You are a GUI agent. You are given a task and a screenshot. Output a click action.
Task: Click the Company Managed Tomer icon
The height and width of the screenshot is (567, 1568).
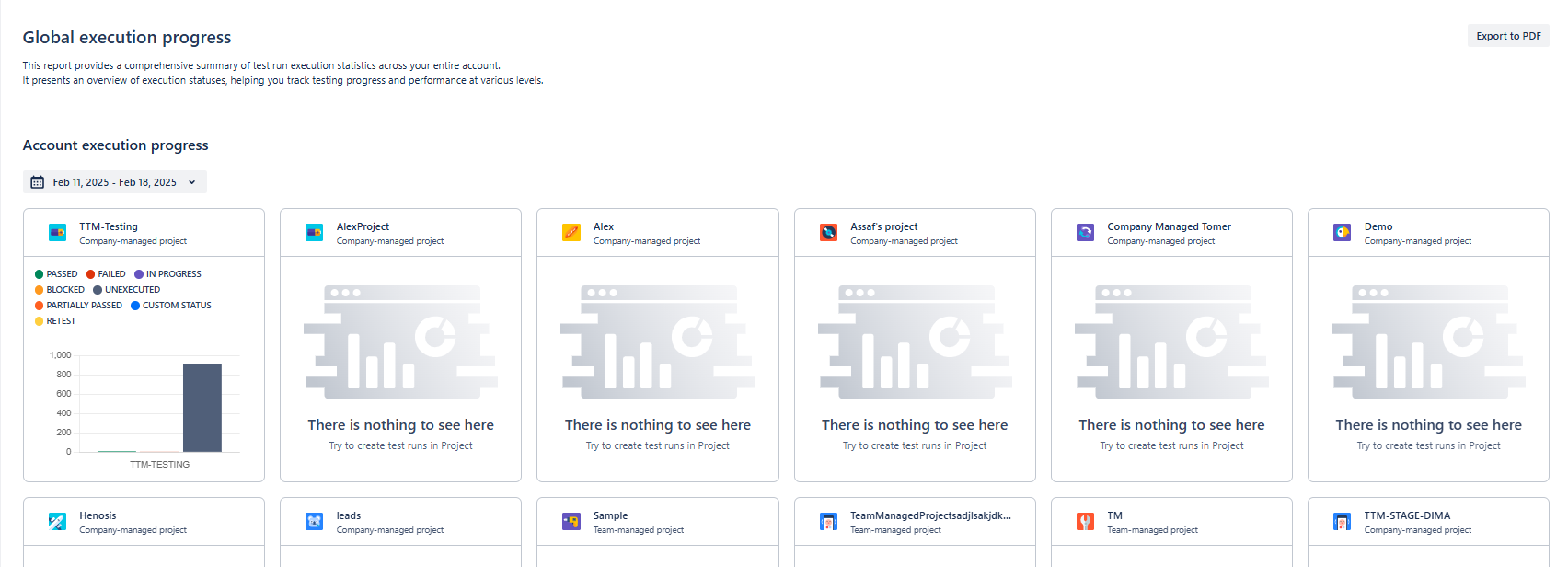tap(1085, 233)
